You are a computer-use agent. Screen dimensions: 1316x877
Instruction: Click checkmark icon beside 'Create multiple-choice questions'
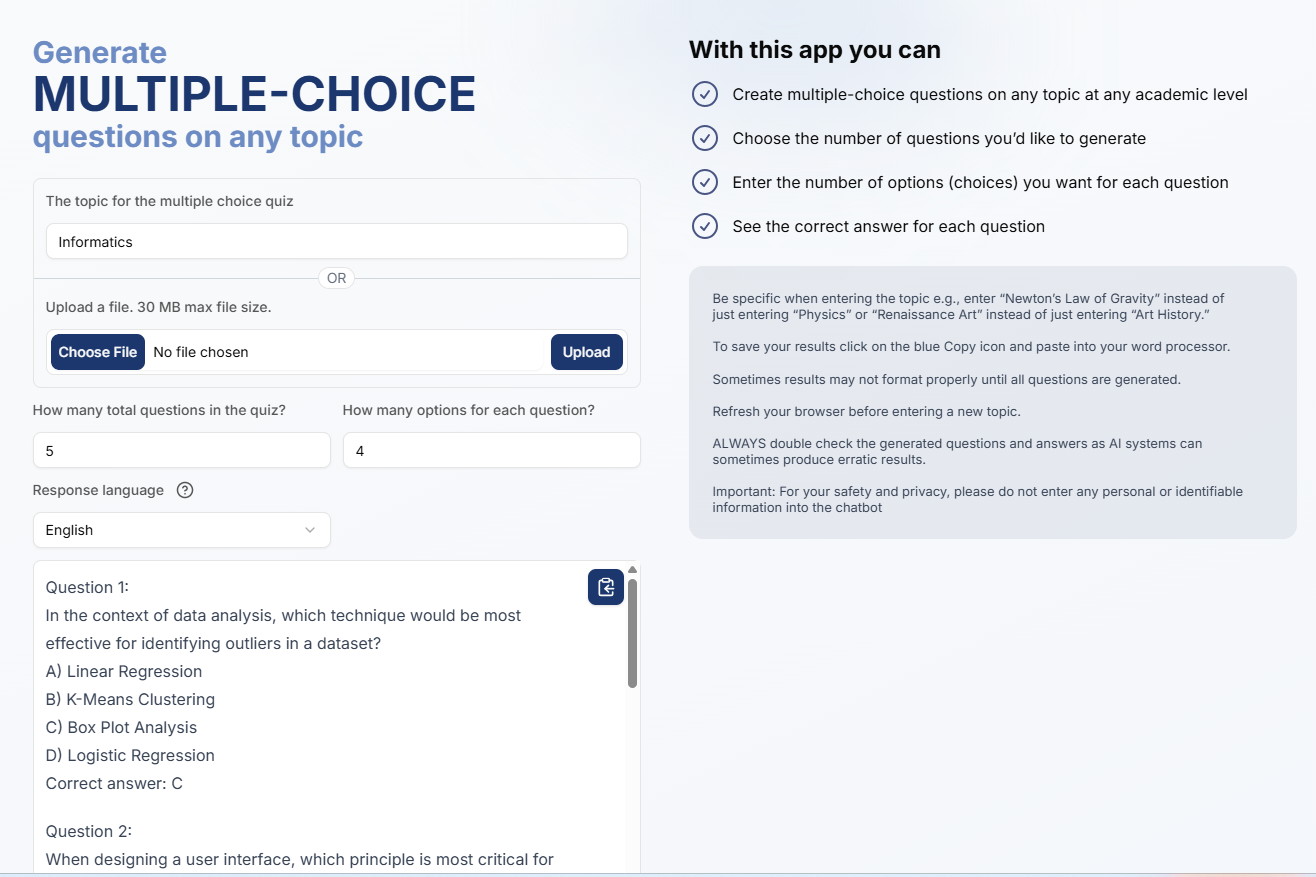705,94
